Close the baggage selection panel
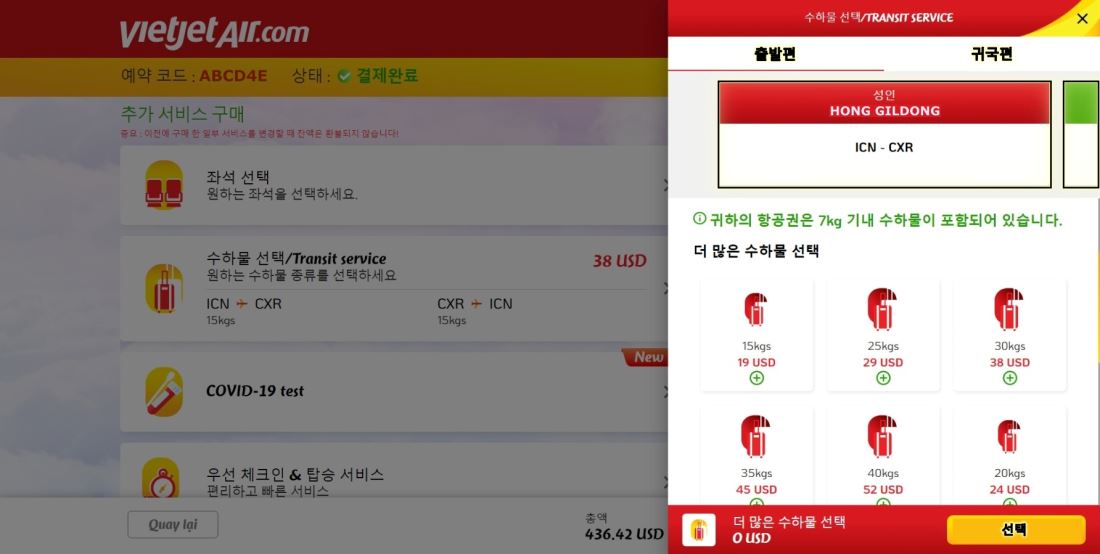 1082,19
